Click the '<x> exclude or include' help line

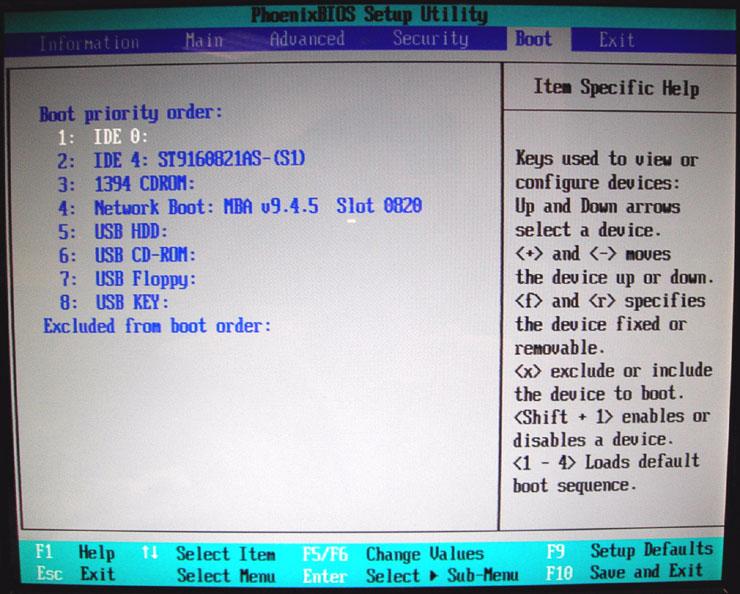pos(613,371)
